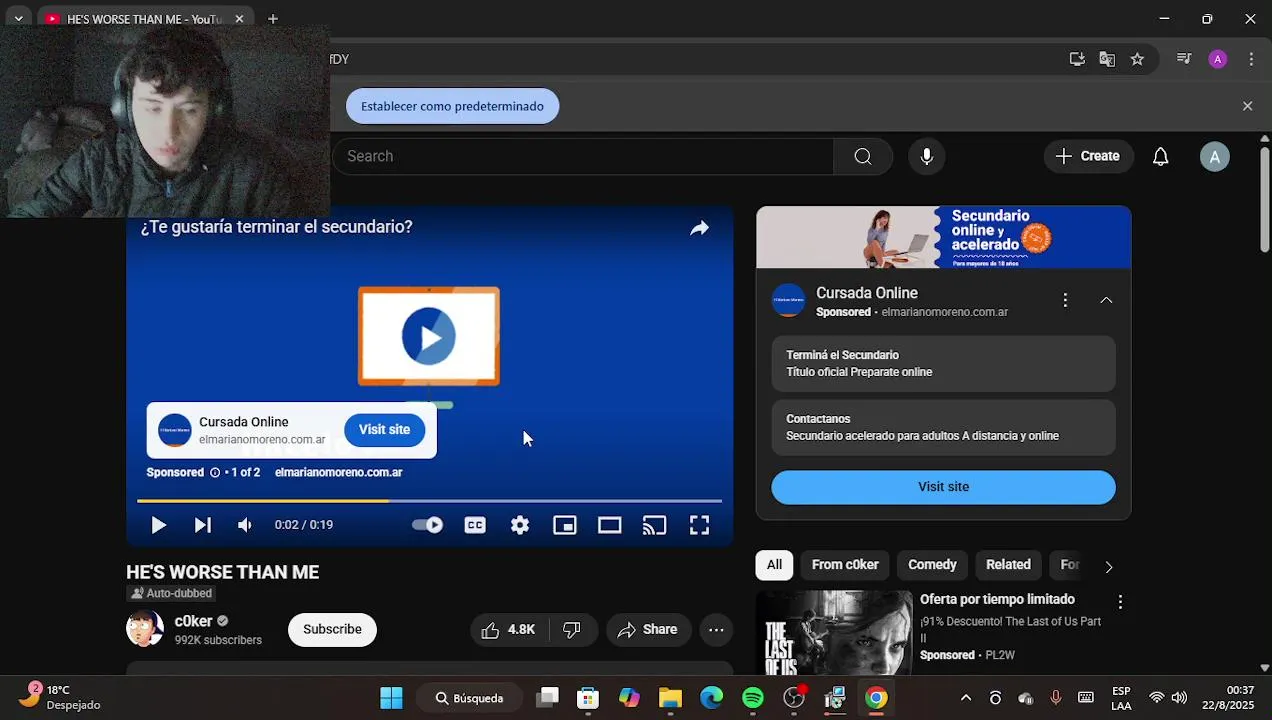This screenshot has width=1272, height=720.
Task: Bookmark this page with the star
Action: tap(1137, 59)
